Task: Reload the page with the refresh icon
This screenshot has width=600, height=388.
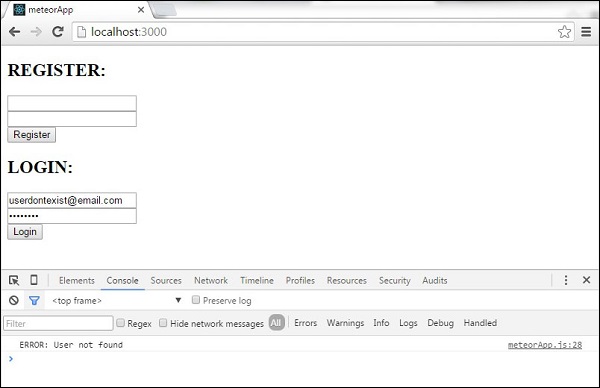Action: click(58, 32)
